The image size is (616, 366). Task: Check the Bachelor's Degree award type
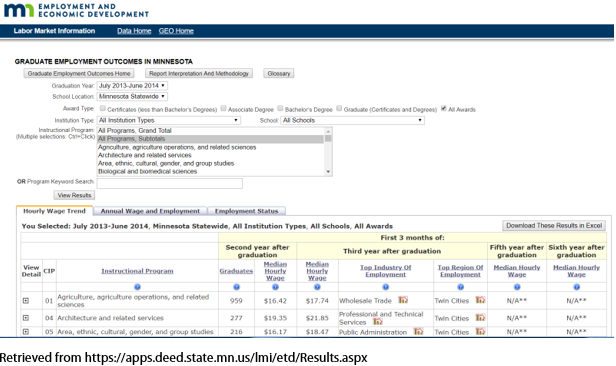pyautogui.click(x=280, y=108)
